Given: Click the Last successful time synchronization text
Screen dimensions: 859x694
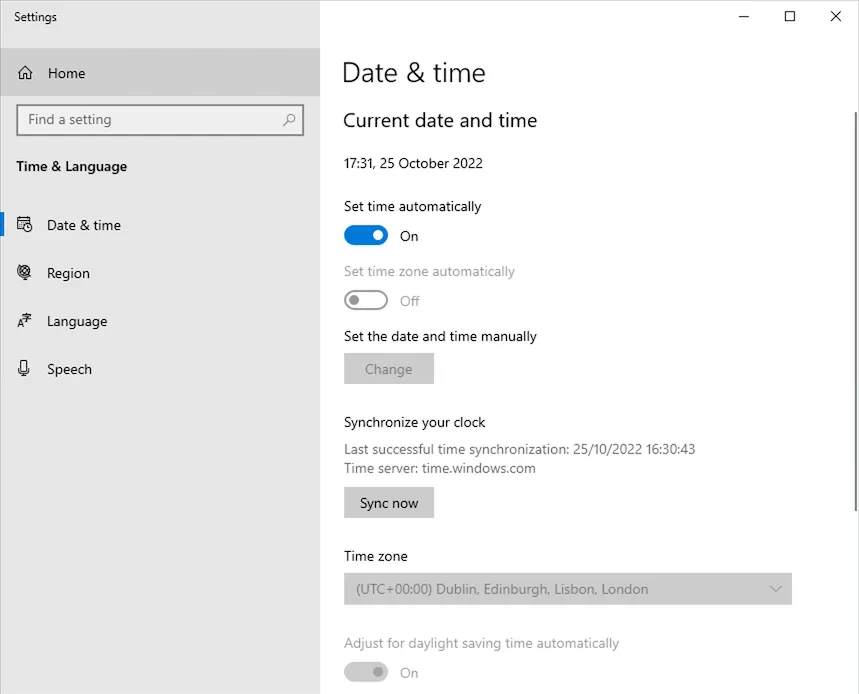Looking at the screenshot, I should (x=519, y=449).
